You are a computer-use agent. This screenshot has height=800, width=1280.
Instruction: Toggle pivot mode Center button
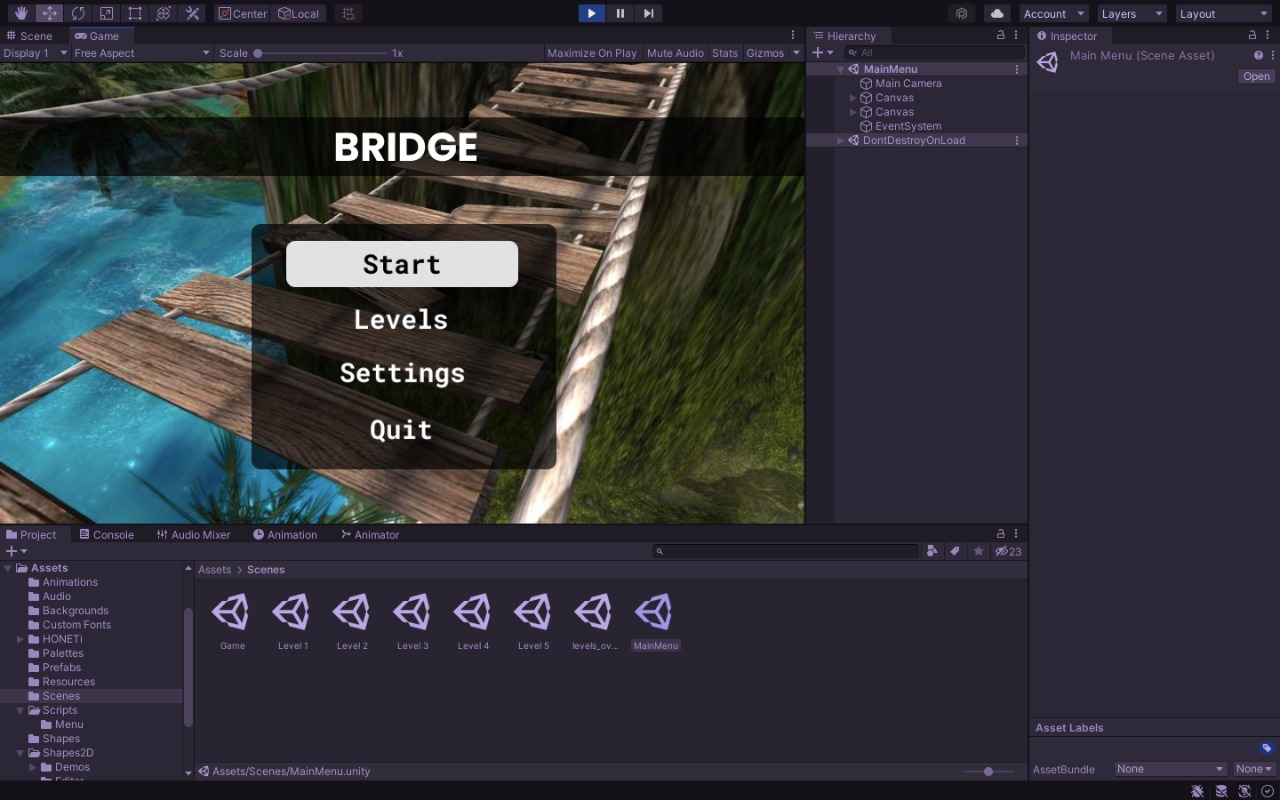click(x=243, y=13)
